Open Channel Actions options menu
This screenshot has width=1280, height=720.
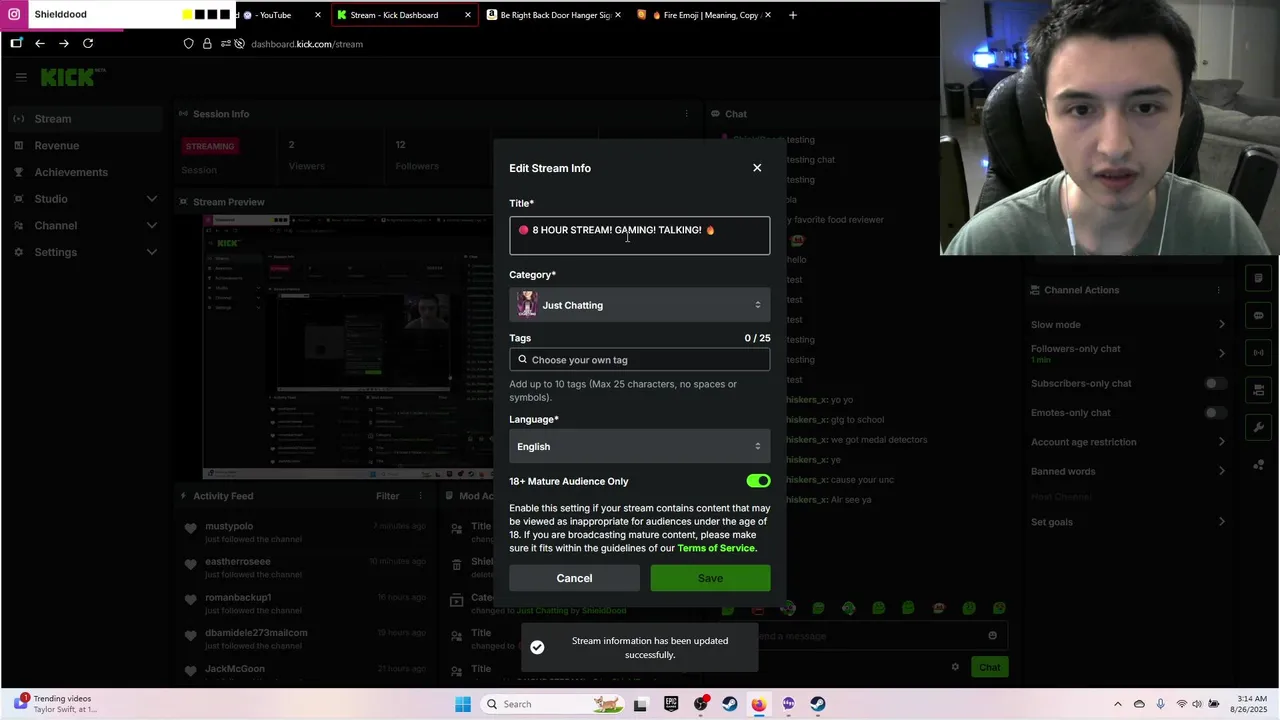(x=1218, y=290)
